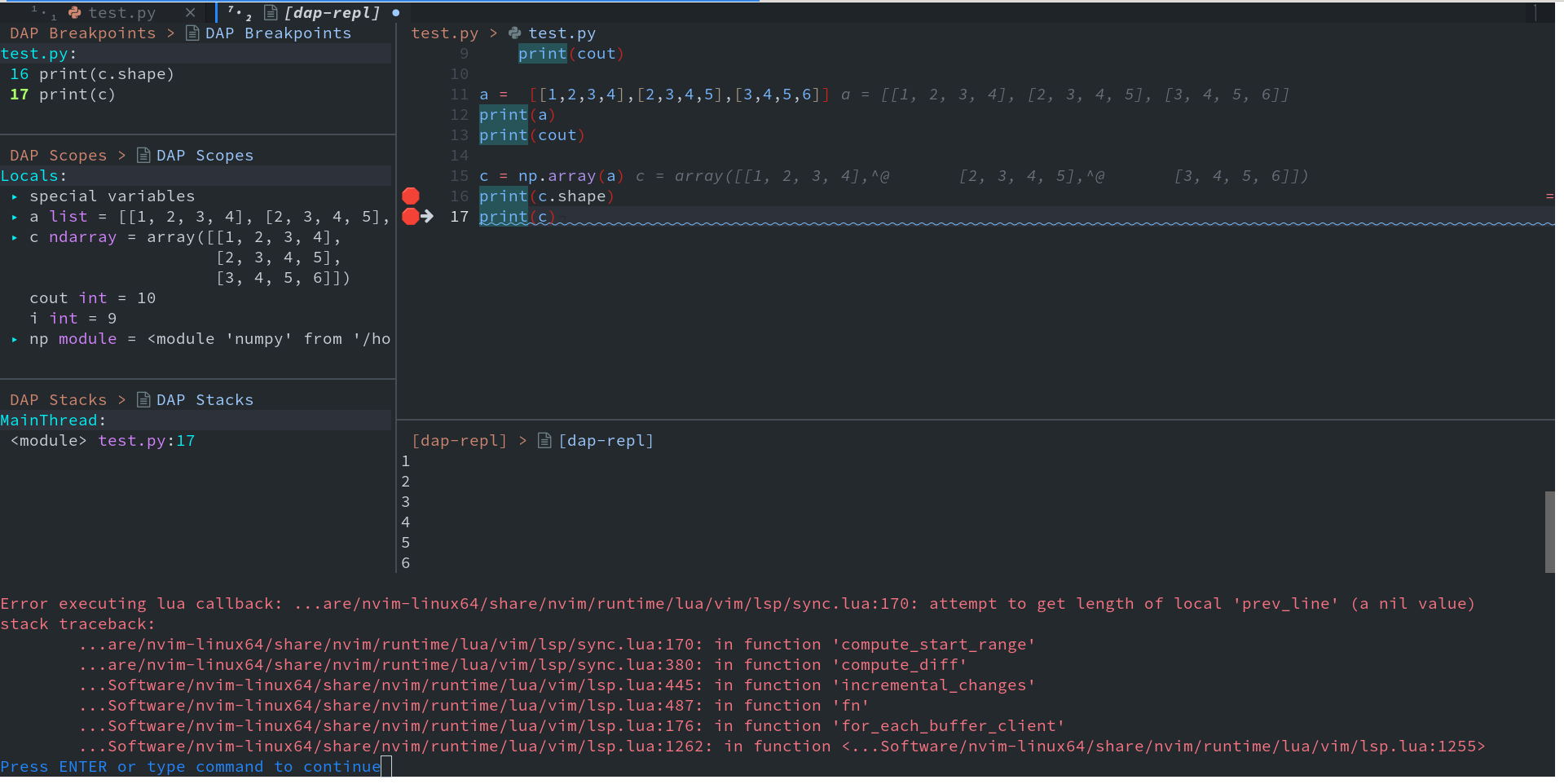Click the [dap-repl] breadcrumb label
The image size is (1564, 784).
point(459,440)
